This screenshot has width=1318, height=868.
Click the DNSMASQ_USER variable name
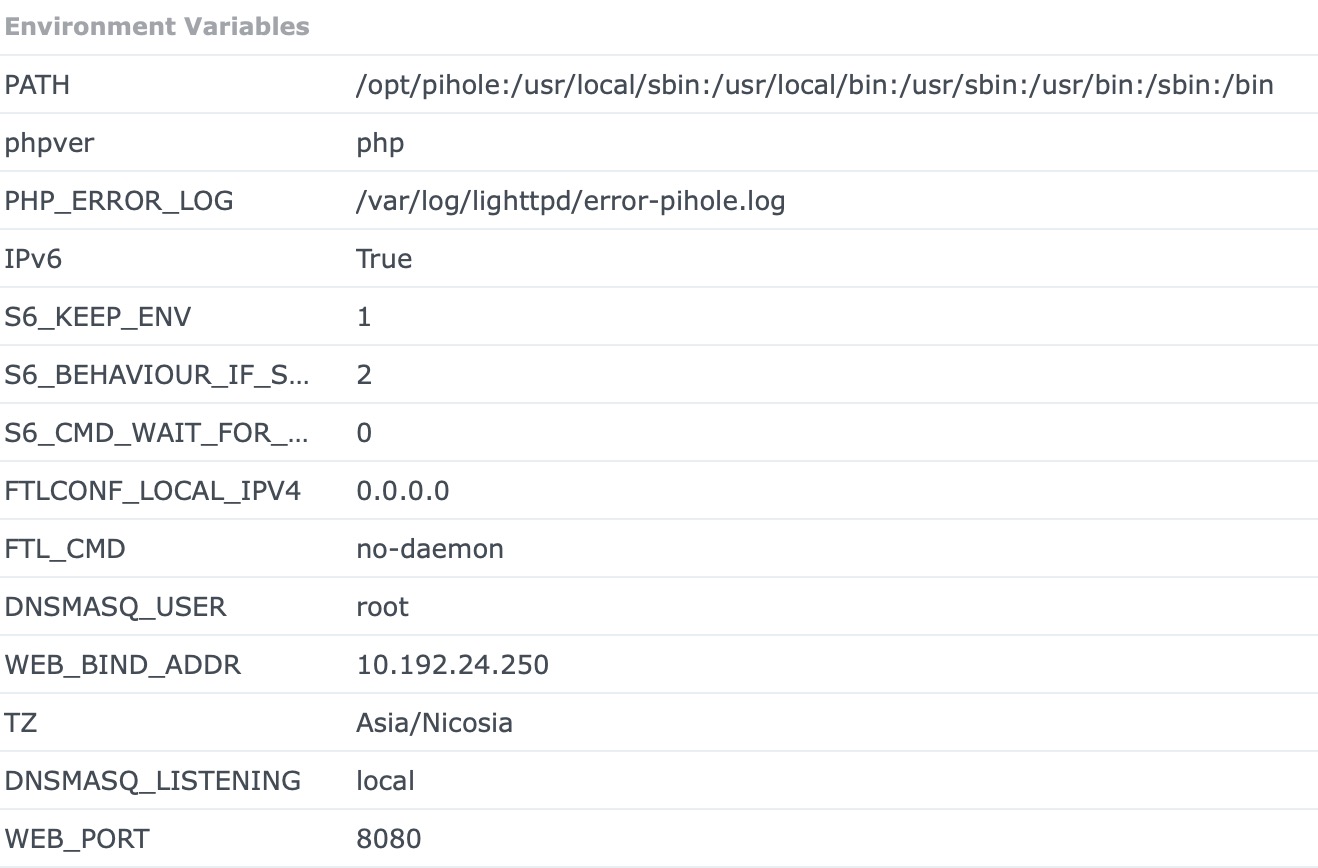(x=115, y=607)
